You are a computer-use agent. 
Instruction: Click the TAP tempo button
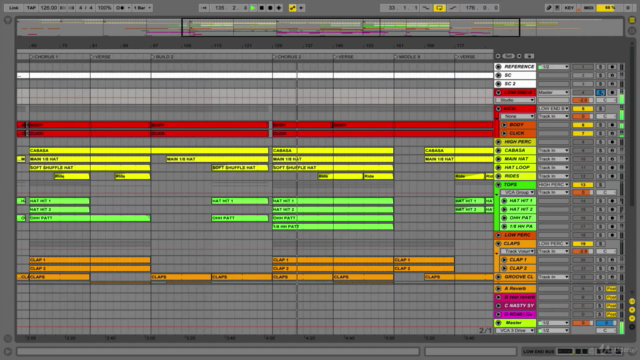pyautogui.click(x=31, y=8)
